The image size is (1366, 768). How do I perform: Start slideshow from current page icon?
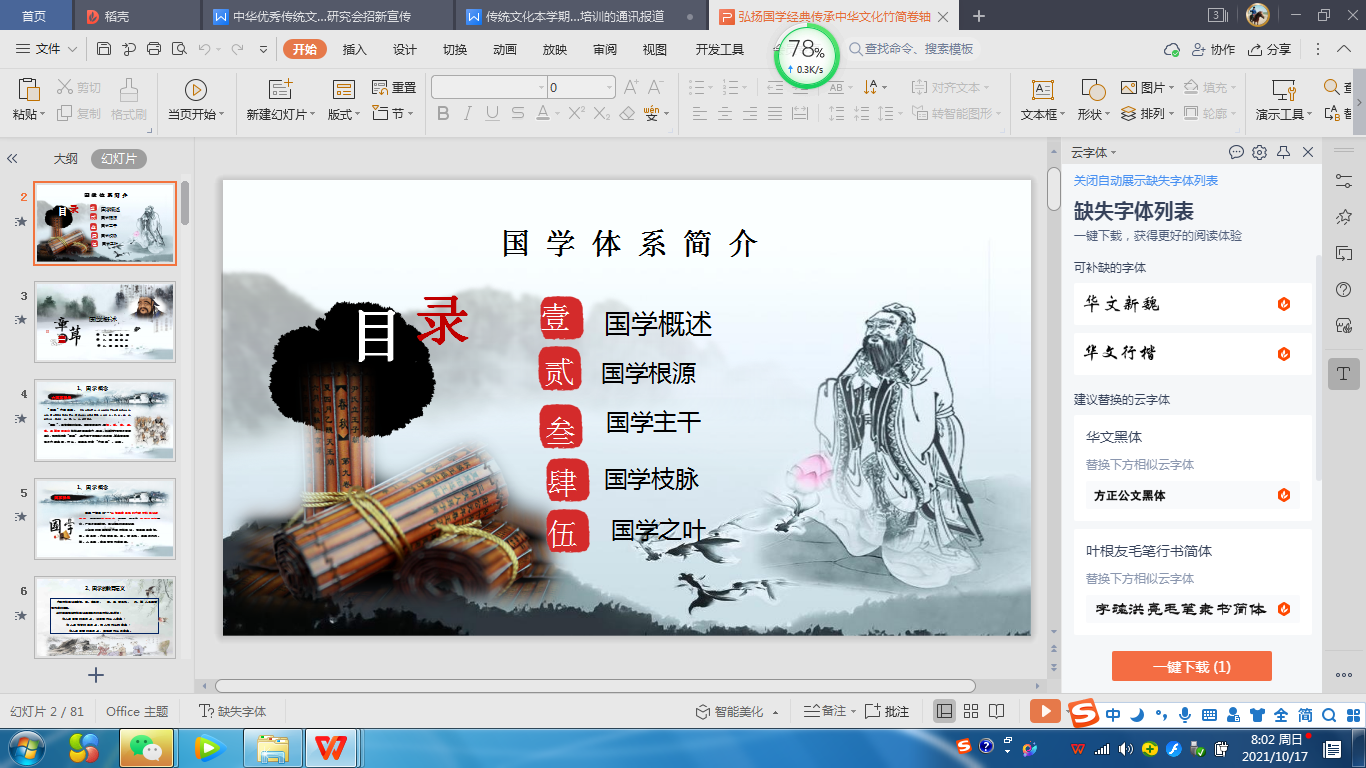pos(196,90)
